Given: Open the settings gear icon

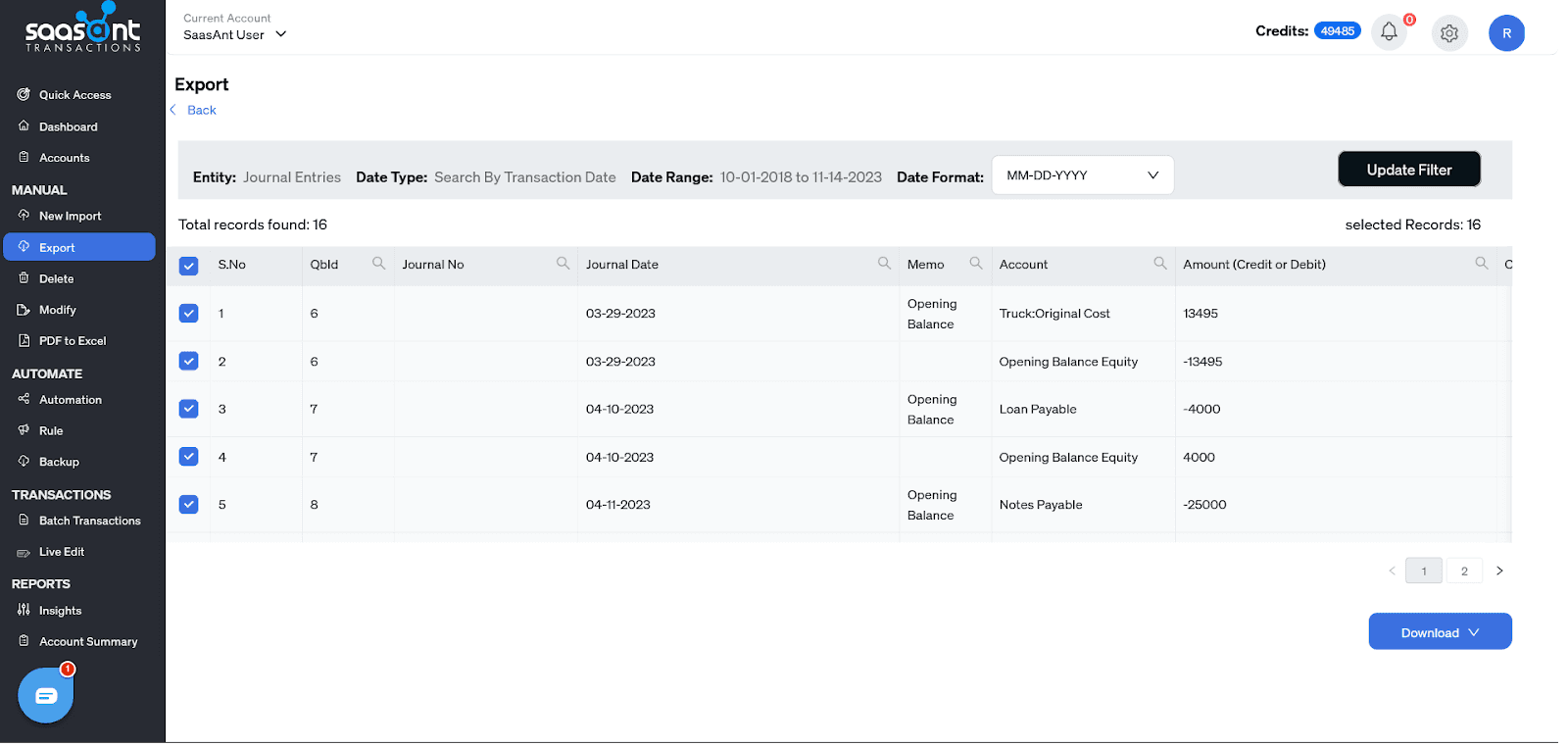Looking at the screenshot, I should click(1449, 33).
